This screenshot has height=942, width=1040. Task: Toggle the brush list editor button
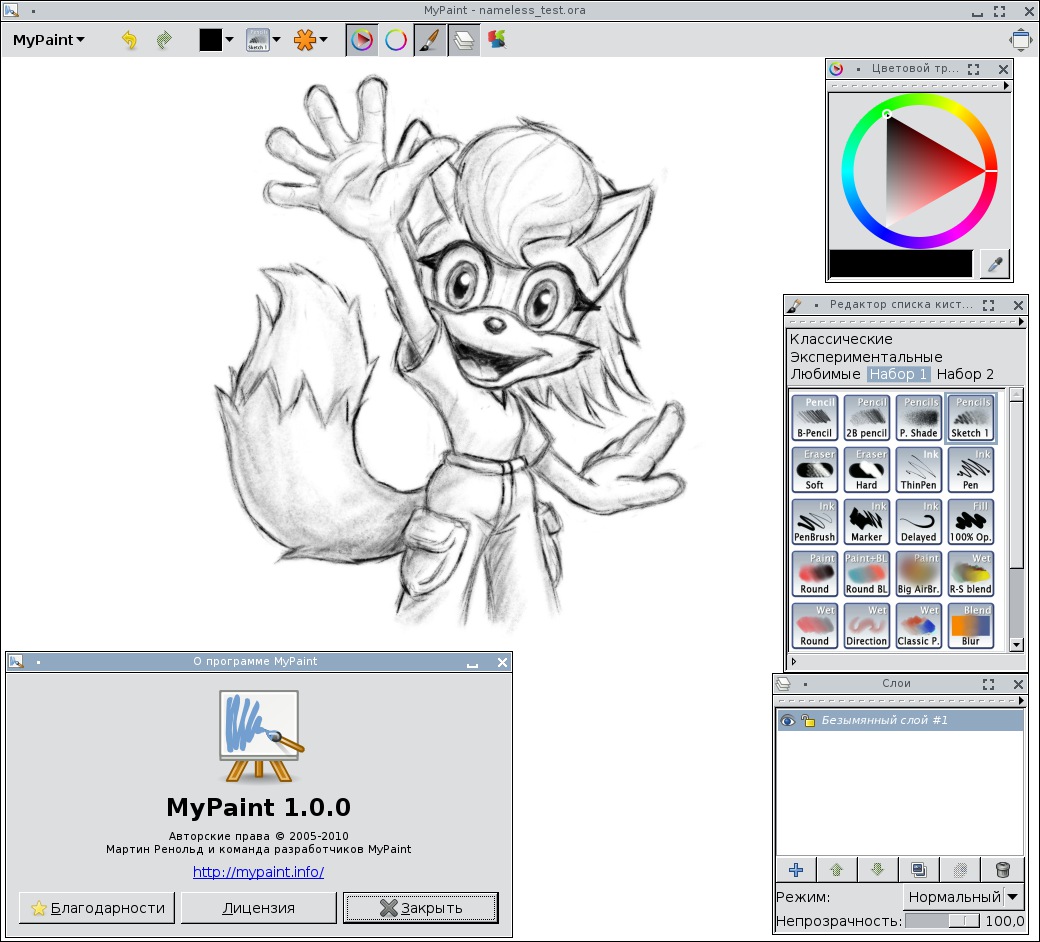click(430, 40)
